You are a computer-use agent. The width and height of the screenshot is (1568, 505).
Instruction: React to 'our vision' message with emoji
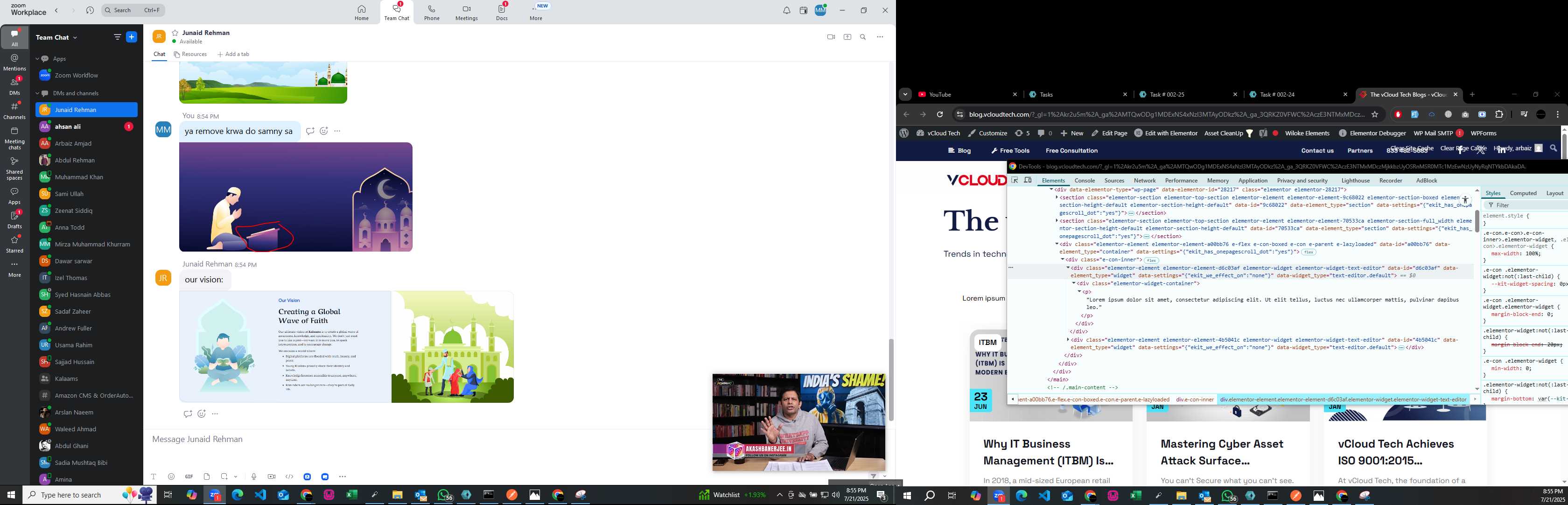tap(202, 414)
